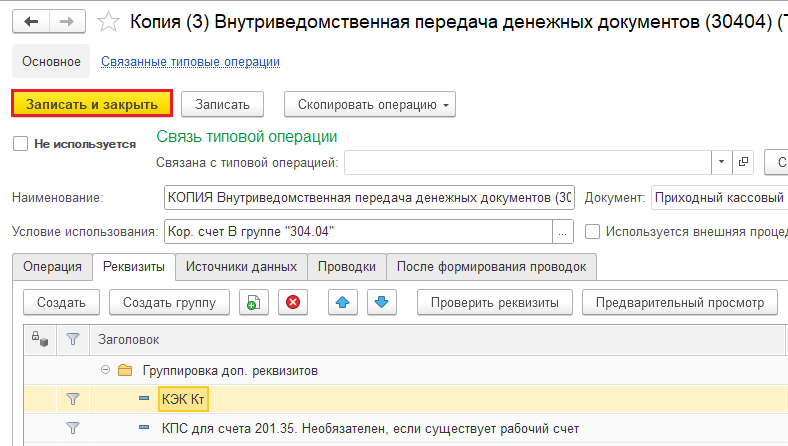Click the filter funnel icon in the table header
This screenshot has width=788, height=446.
coord(73,339)
